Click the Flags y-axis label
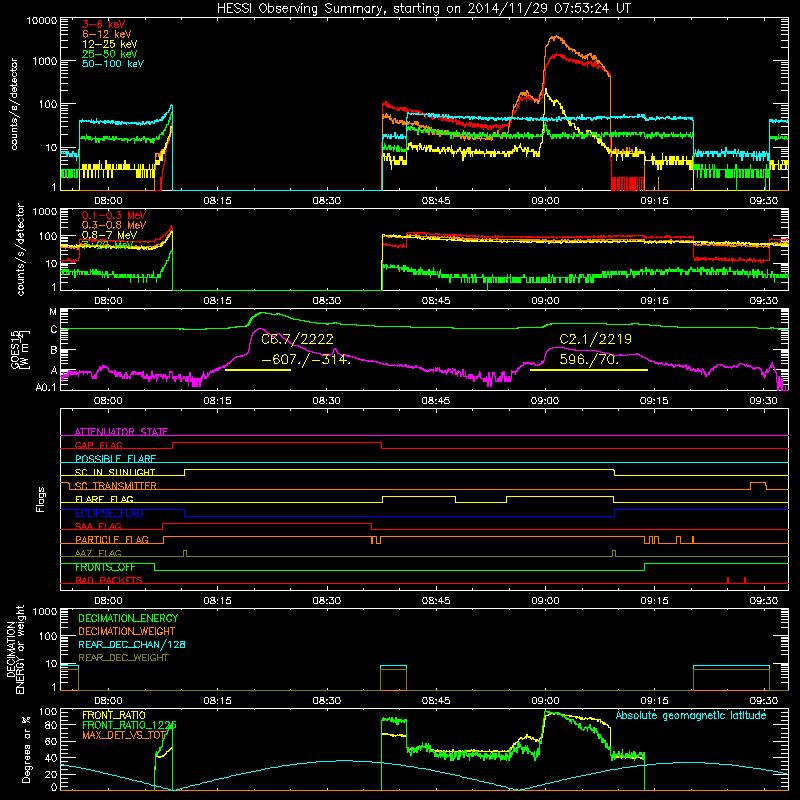The width and height of the screenshot is (800, 800). pyautogui.click(x=41, y=499)
